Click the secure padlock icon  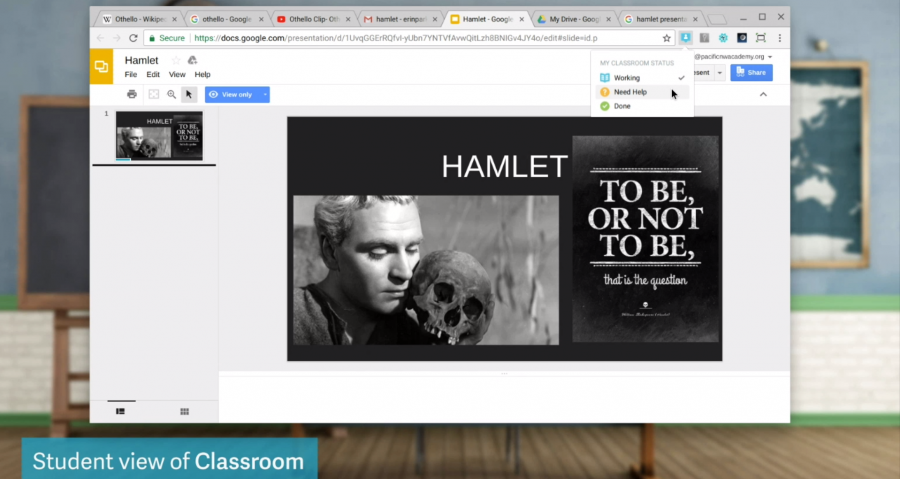(152, 38)
